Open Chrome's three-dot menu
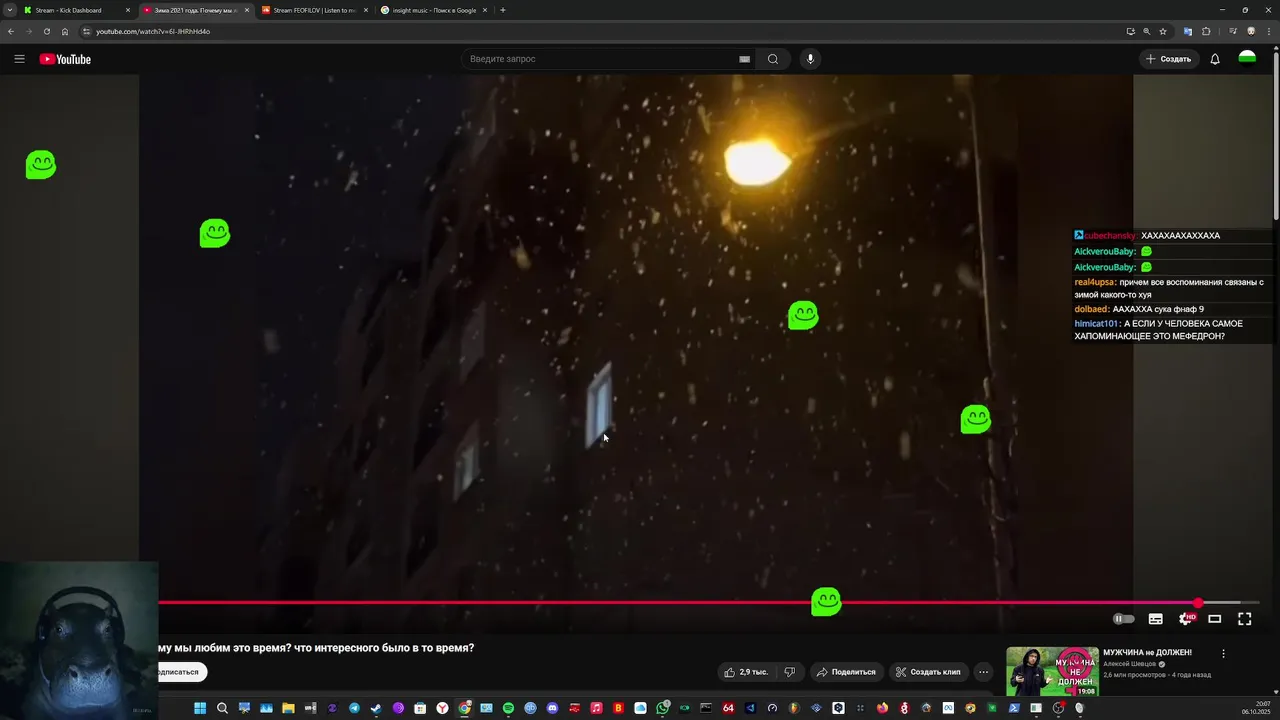Image resolution: width=1280 pixels, height=720 pixels. [x=1269, y=31]
